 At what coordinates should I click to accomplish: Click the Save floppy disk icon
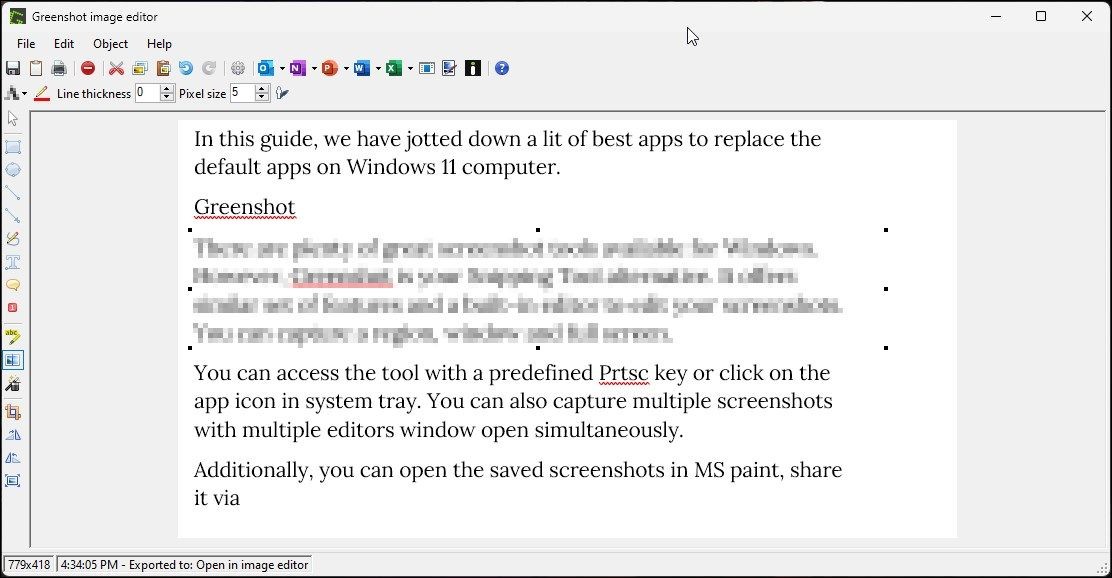point(13,68)
